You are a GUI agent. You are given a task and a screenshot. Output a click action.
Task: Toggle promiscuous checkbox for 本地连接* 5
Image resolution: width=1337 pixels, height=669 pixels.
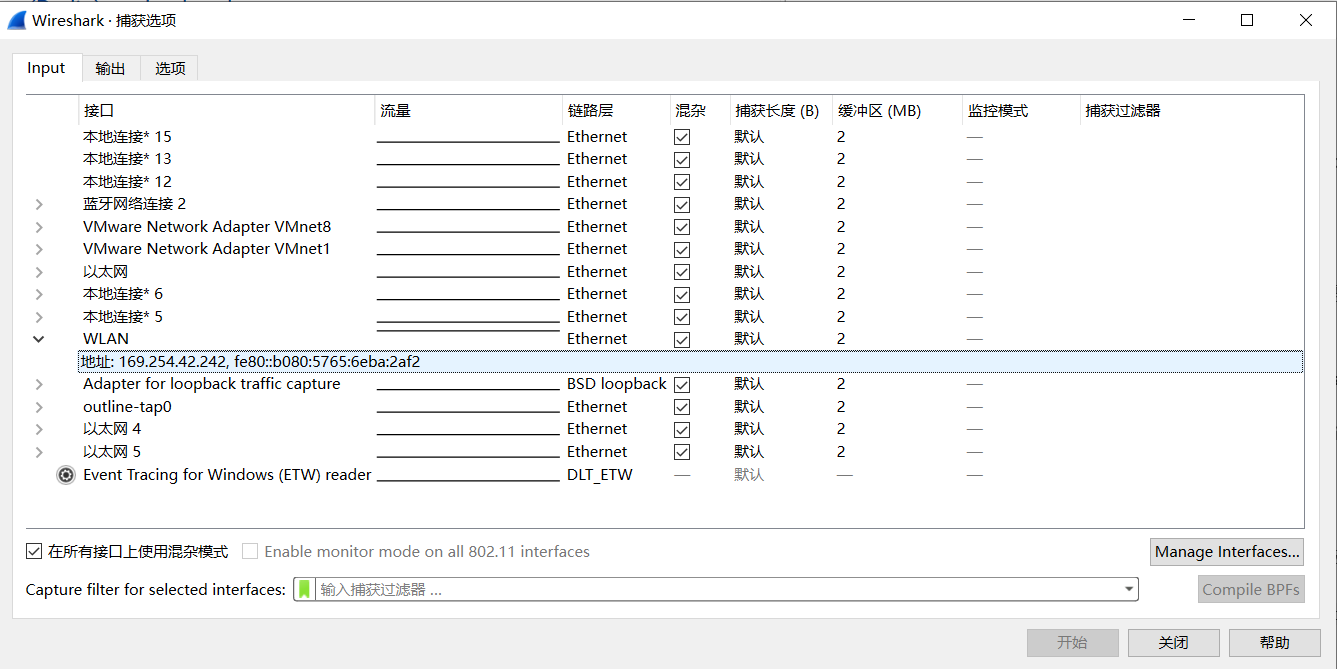682,317
